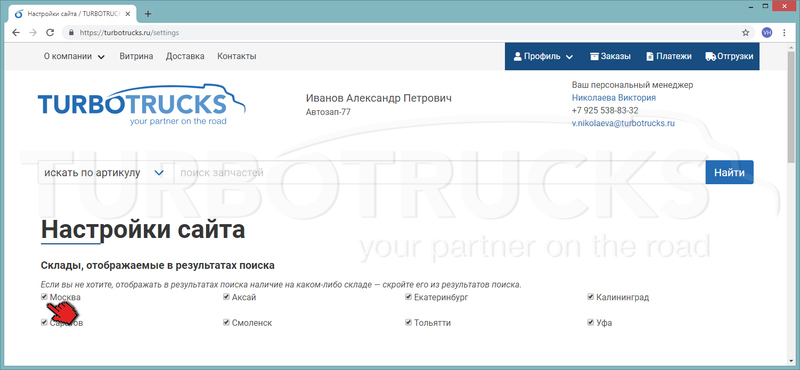Open the browser three-dot menu

(784, 32)
